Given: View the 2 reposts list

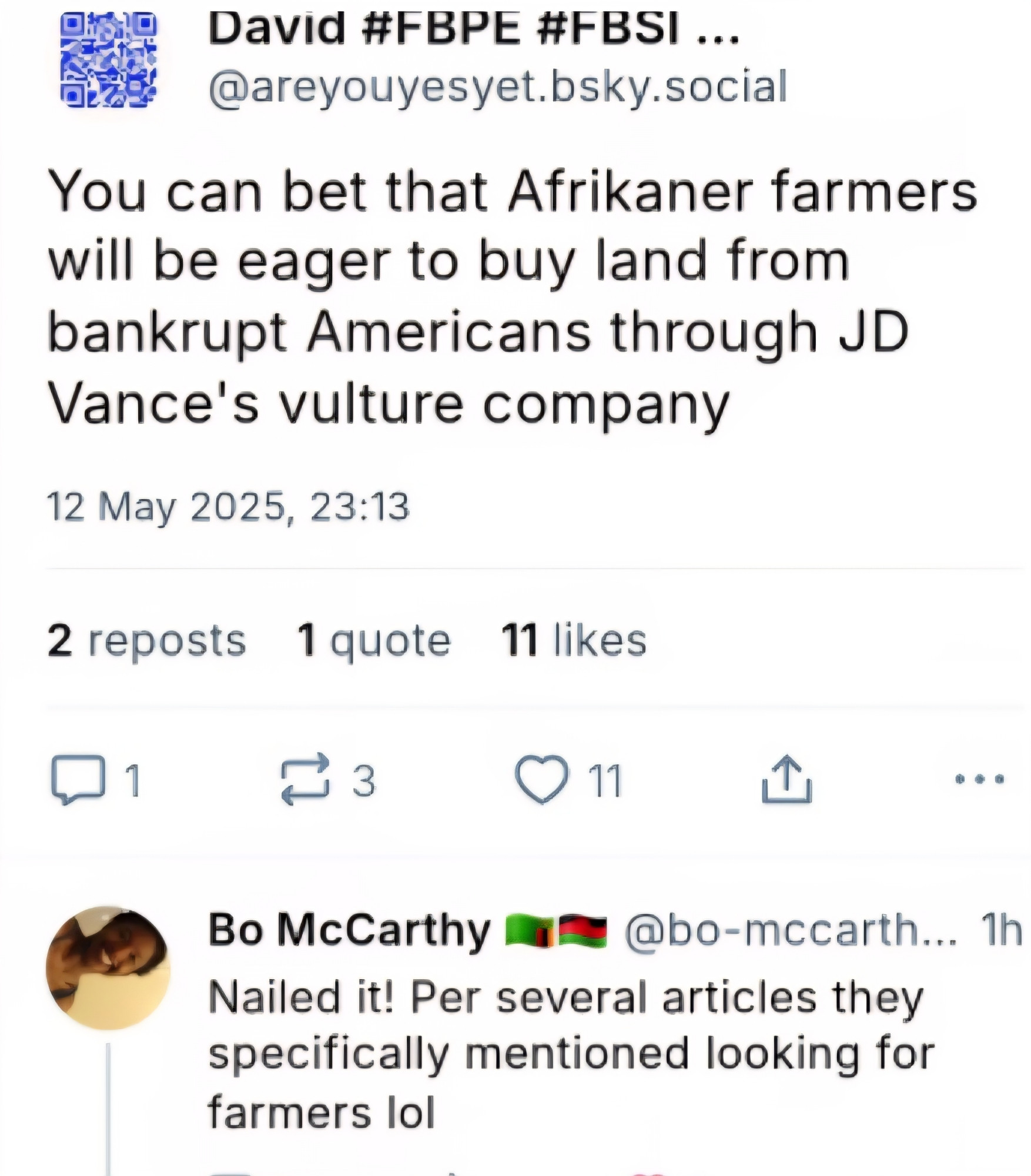Looking at the screenshot, I should [146, 640].
